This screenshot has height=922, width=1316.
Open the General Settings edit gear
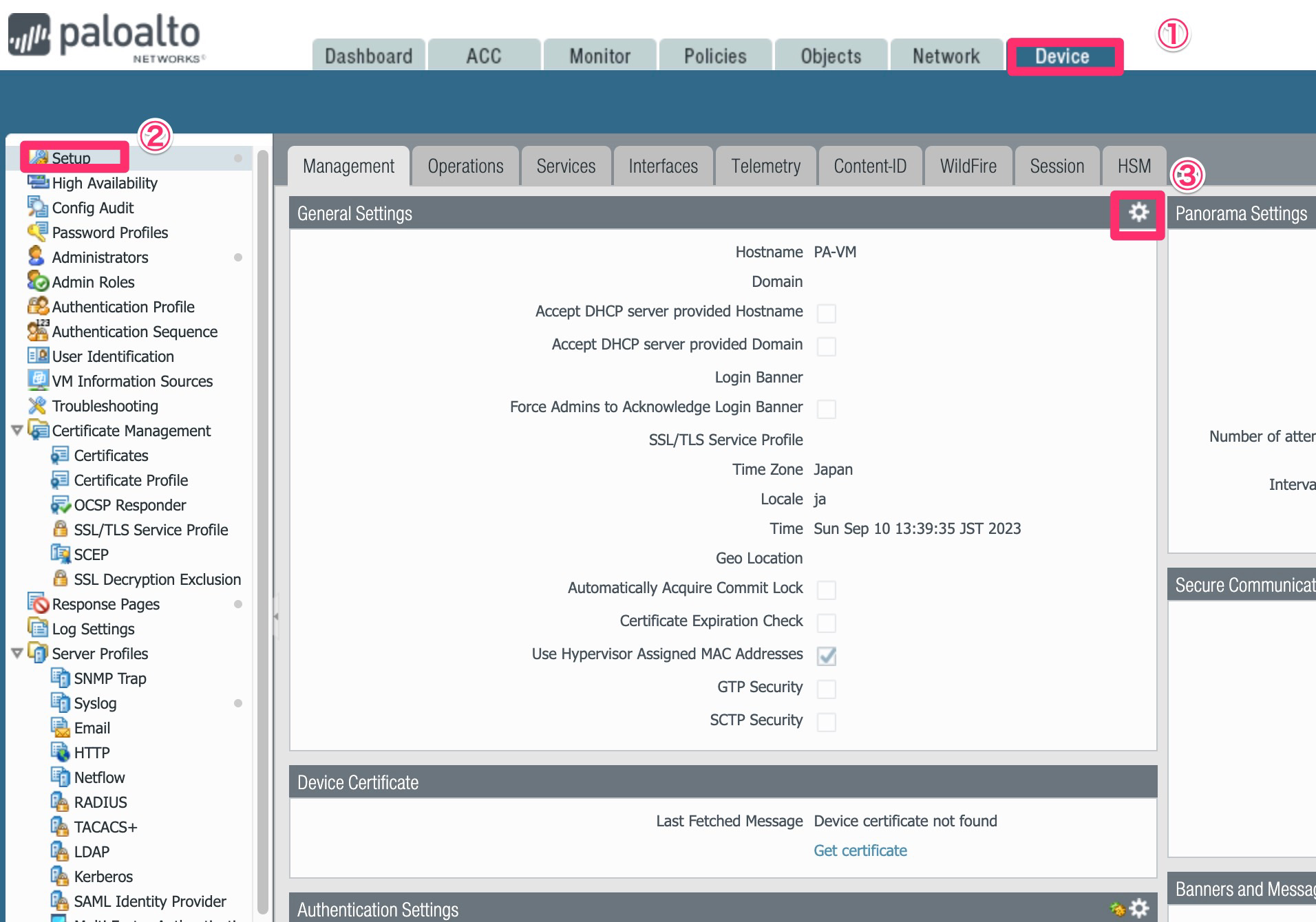click(x=1139, y=213)
